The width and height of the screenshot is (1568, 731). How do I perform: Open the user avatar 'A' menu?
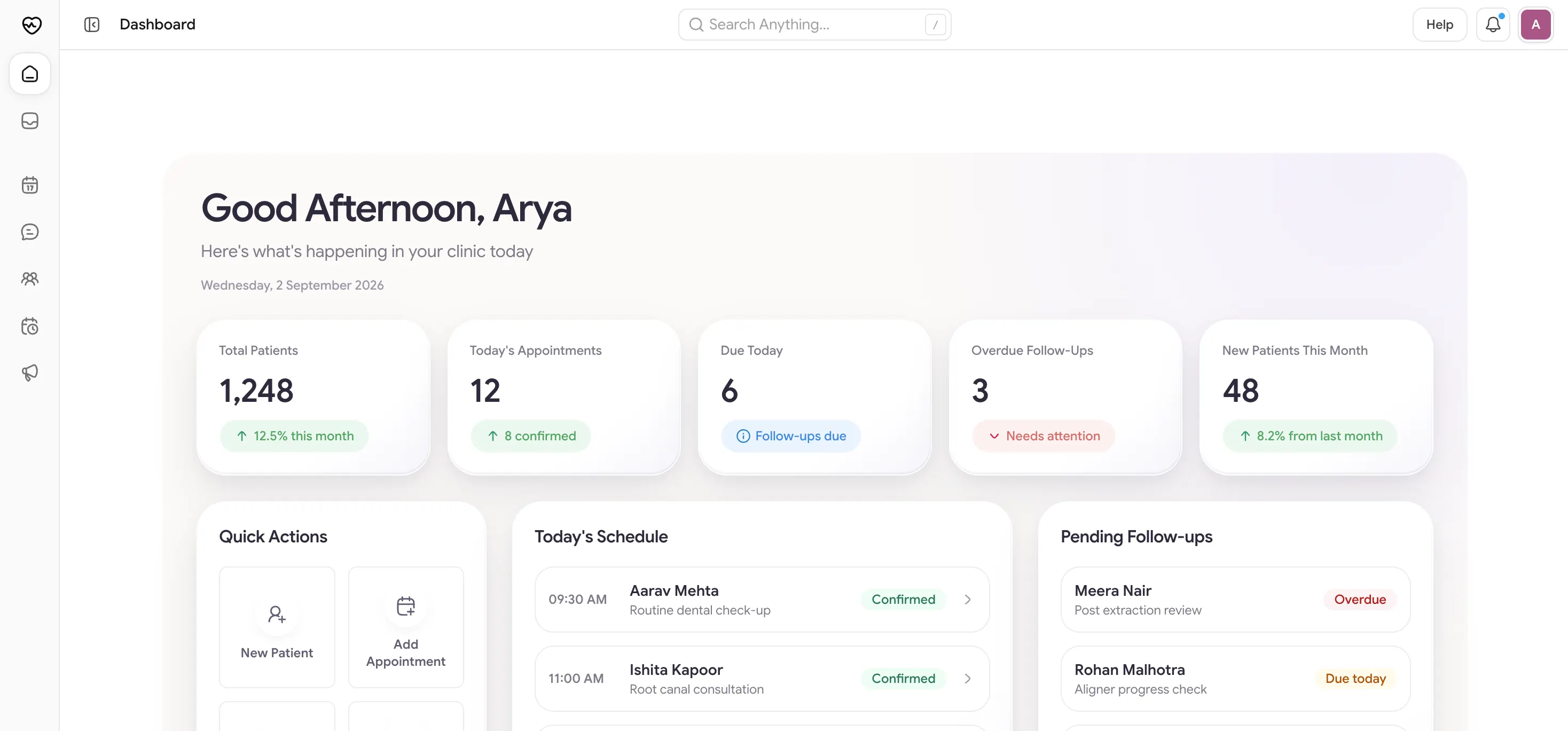tap(1535, 25)
